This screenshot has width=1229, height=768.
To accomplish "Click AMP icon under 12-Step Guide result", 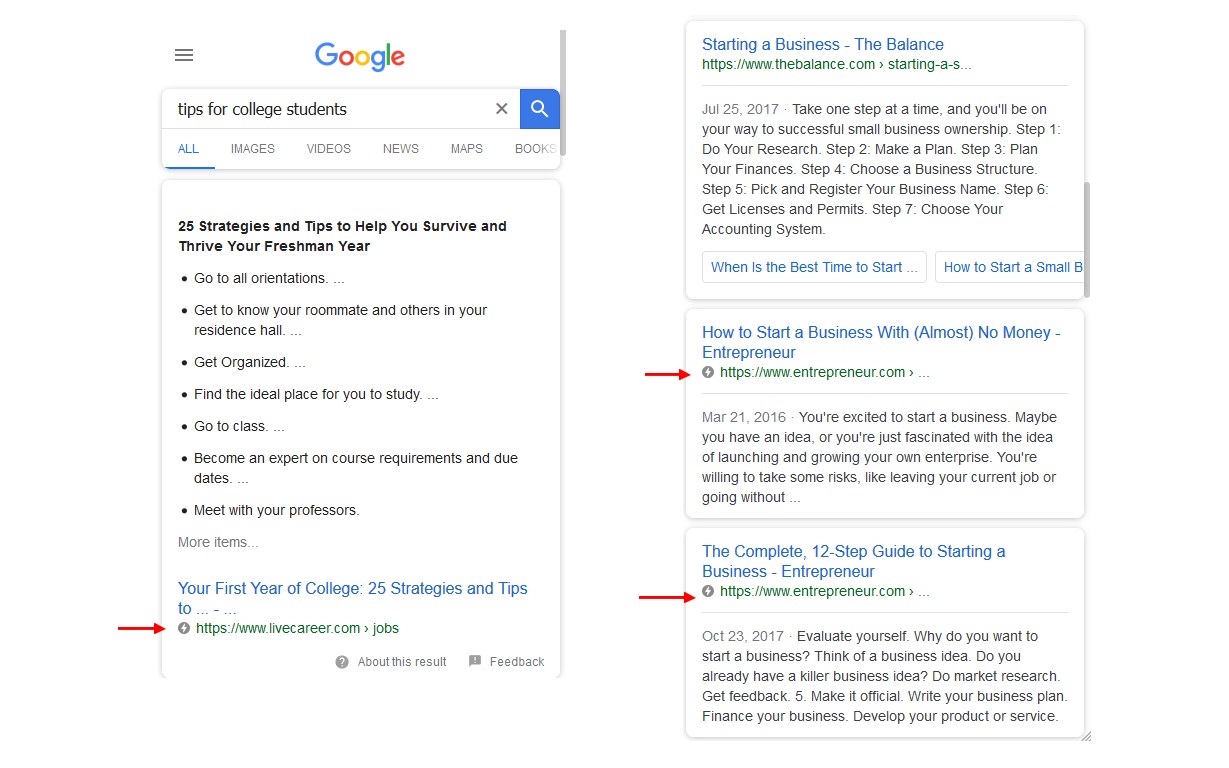I will pyautogui.click(x=708, y=591).
